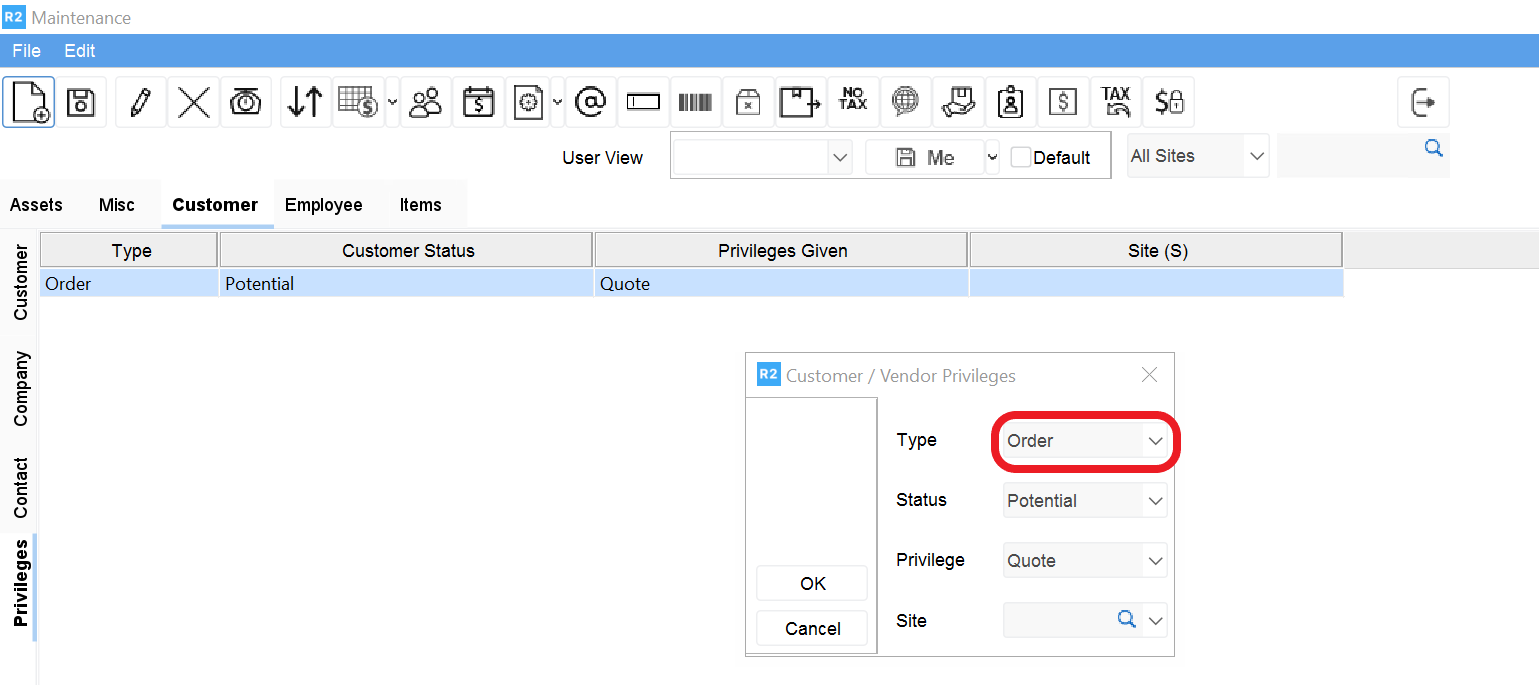The image size is (1539, 685).
Task: Click the X delete toolbar icon
Action: tap(193, 102)
